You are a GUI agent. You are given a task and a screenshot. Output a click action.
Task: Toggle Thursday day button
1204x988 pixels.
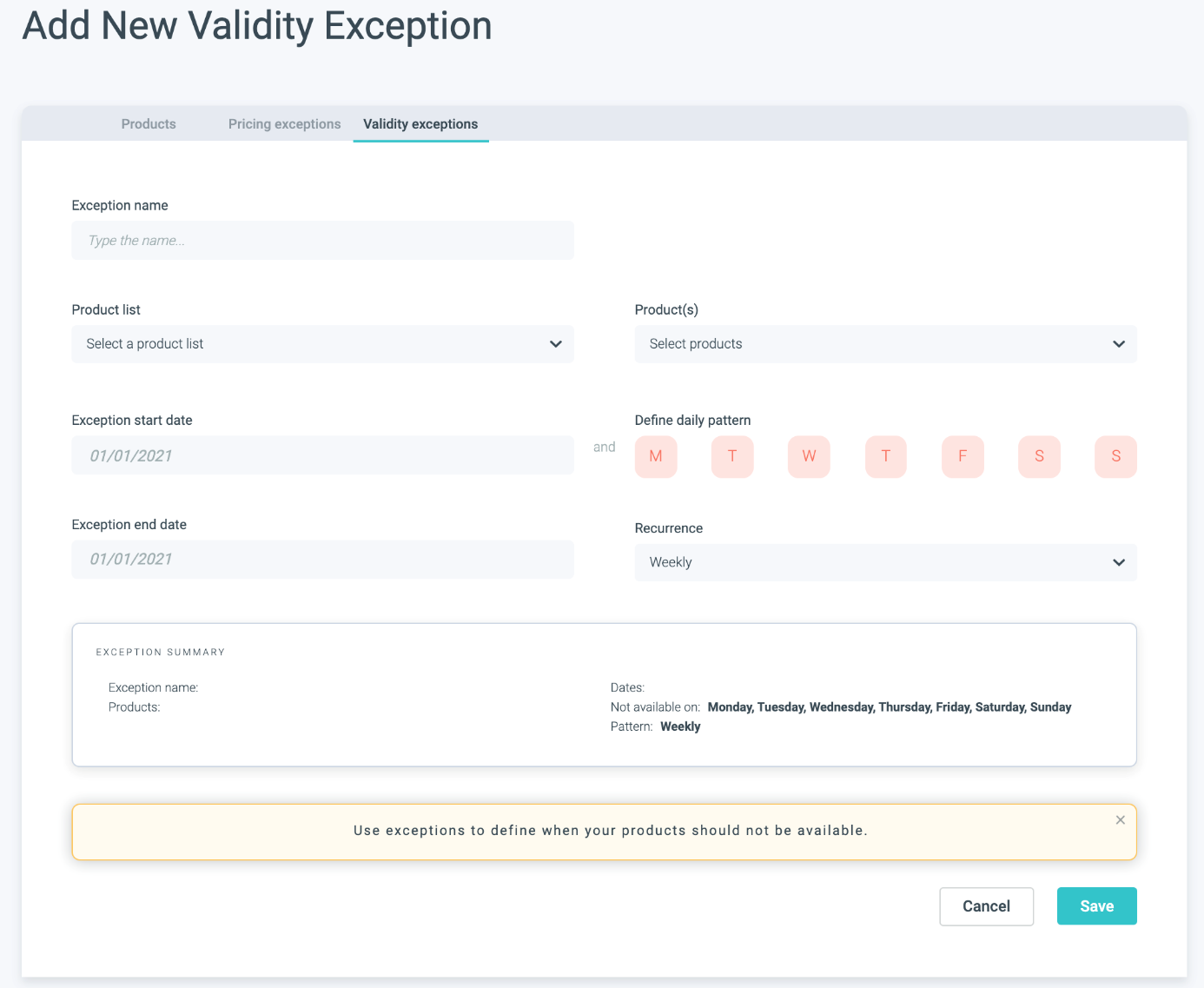coord(886,456)
